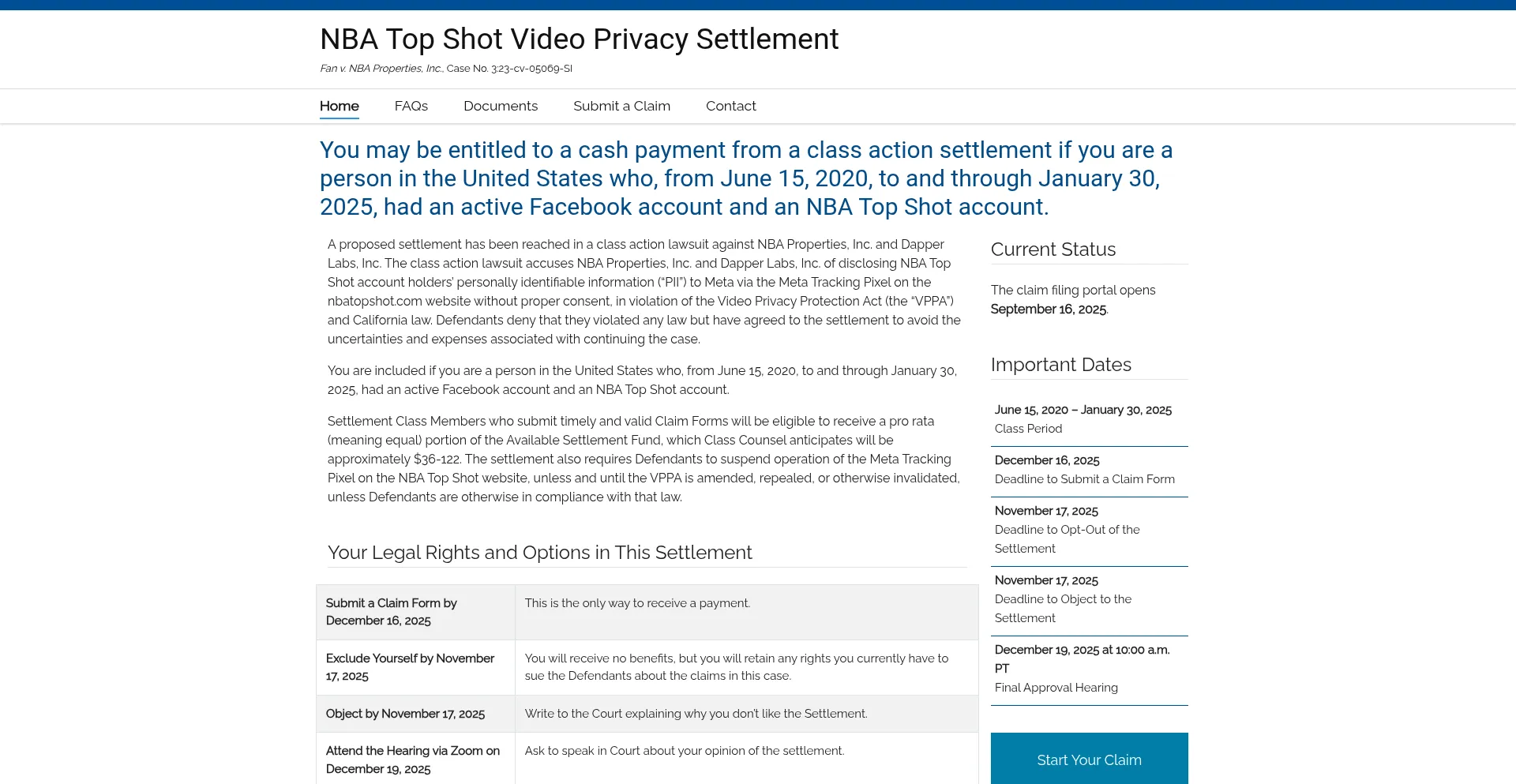Click the Important Dates heading

click(1060, 365)
